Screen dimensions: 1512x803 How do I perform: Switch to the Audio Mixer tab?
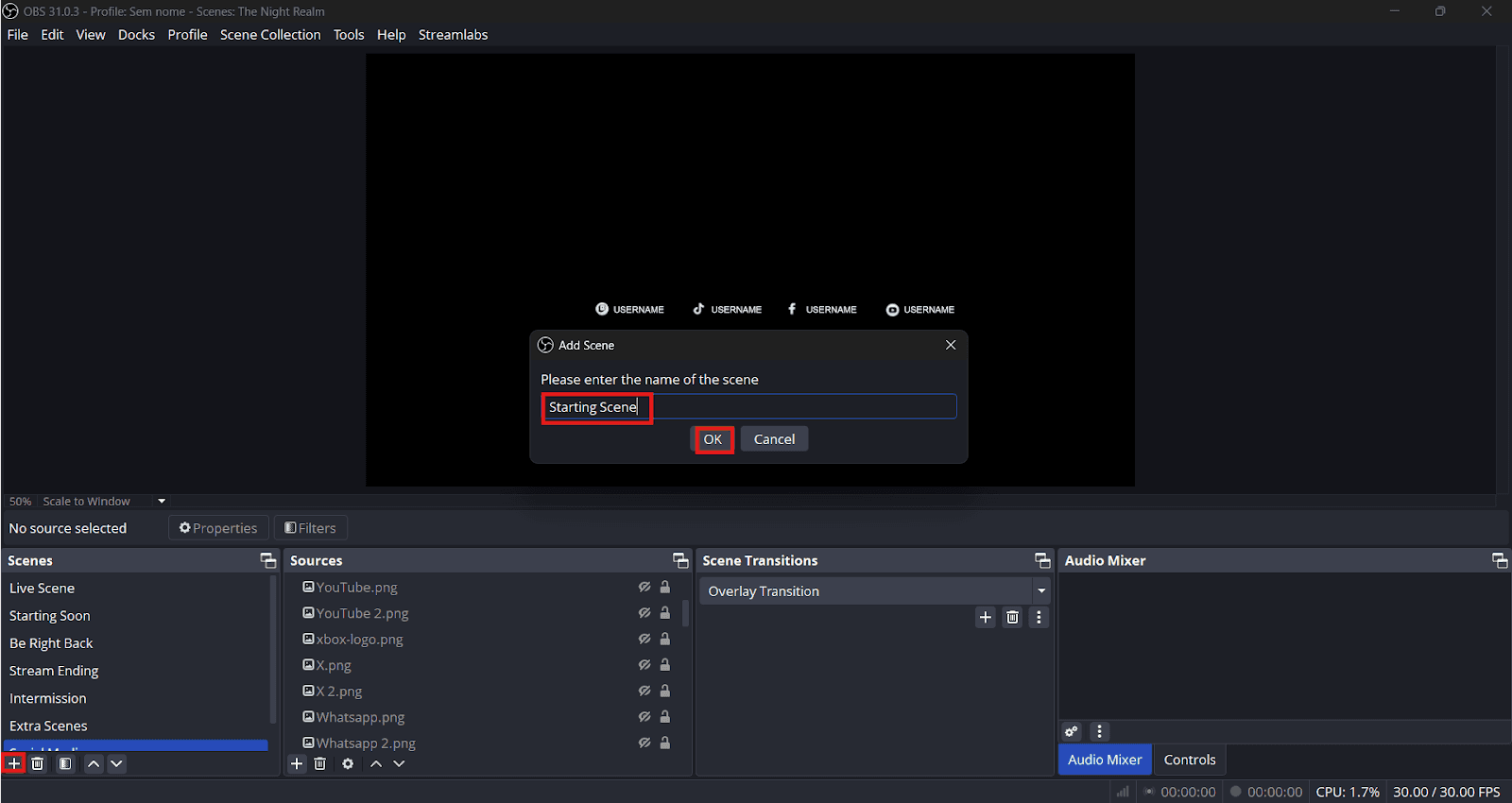coord(1105,760)
